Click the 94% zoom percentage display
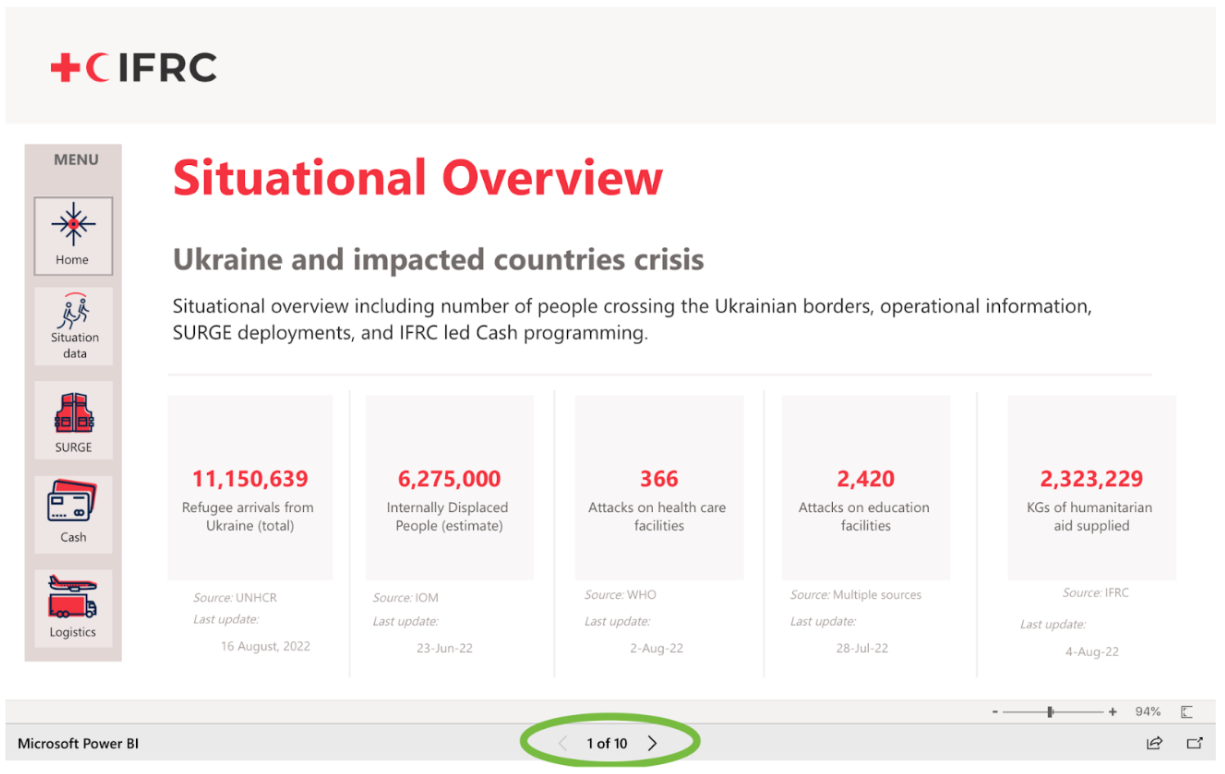The image size is (1225, 774). pyautogui.click(x=1146, y=711)
